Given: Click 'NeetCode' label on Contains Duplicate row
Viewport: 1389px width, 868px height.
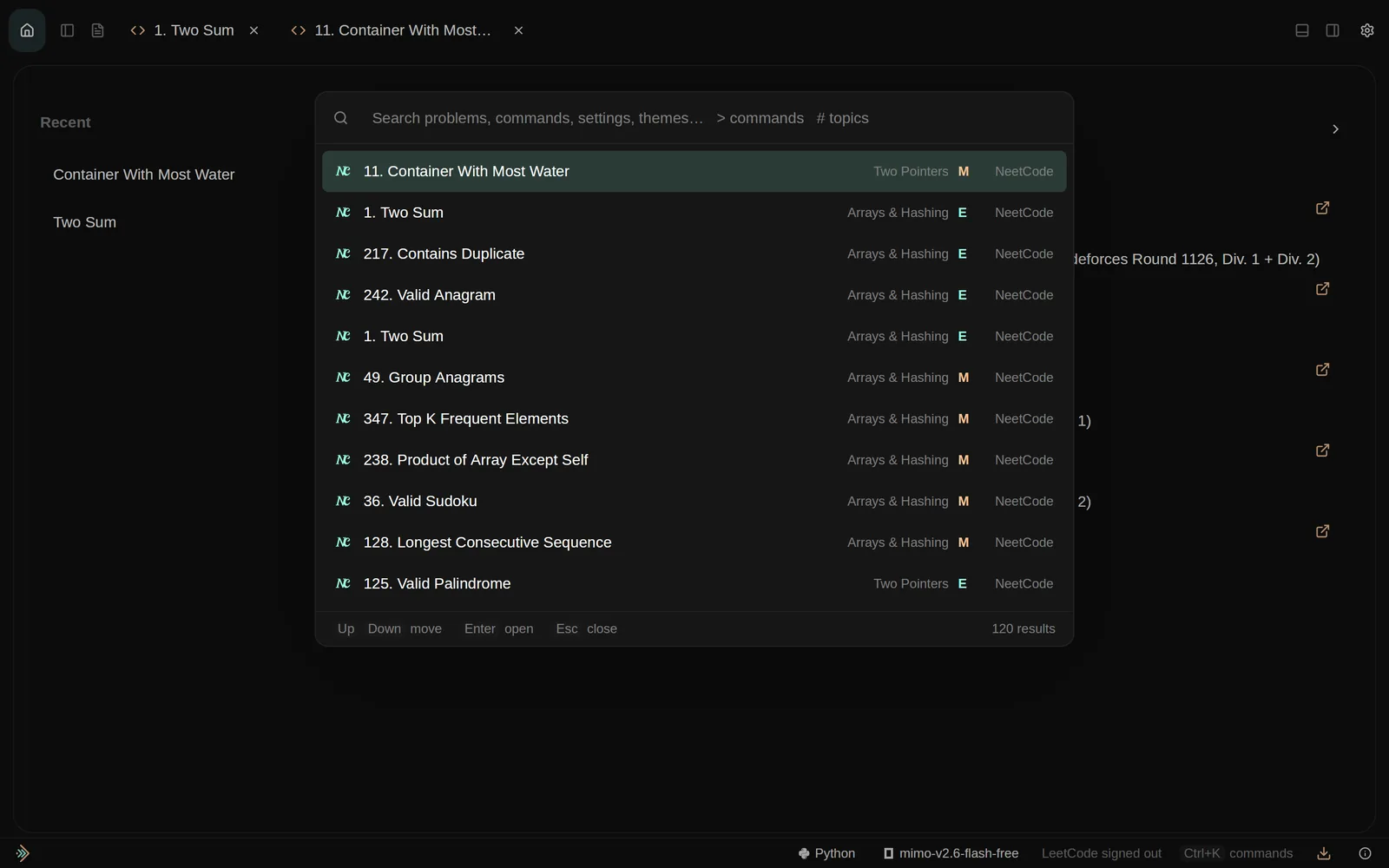Looking at the screenshot, I should point(1024,253).
